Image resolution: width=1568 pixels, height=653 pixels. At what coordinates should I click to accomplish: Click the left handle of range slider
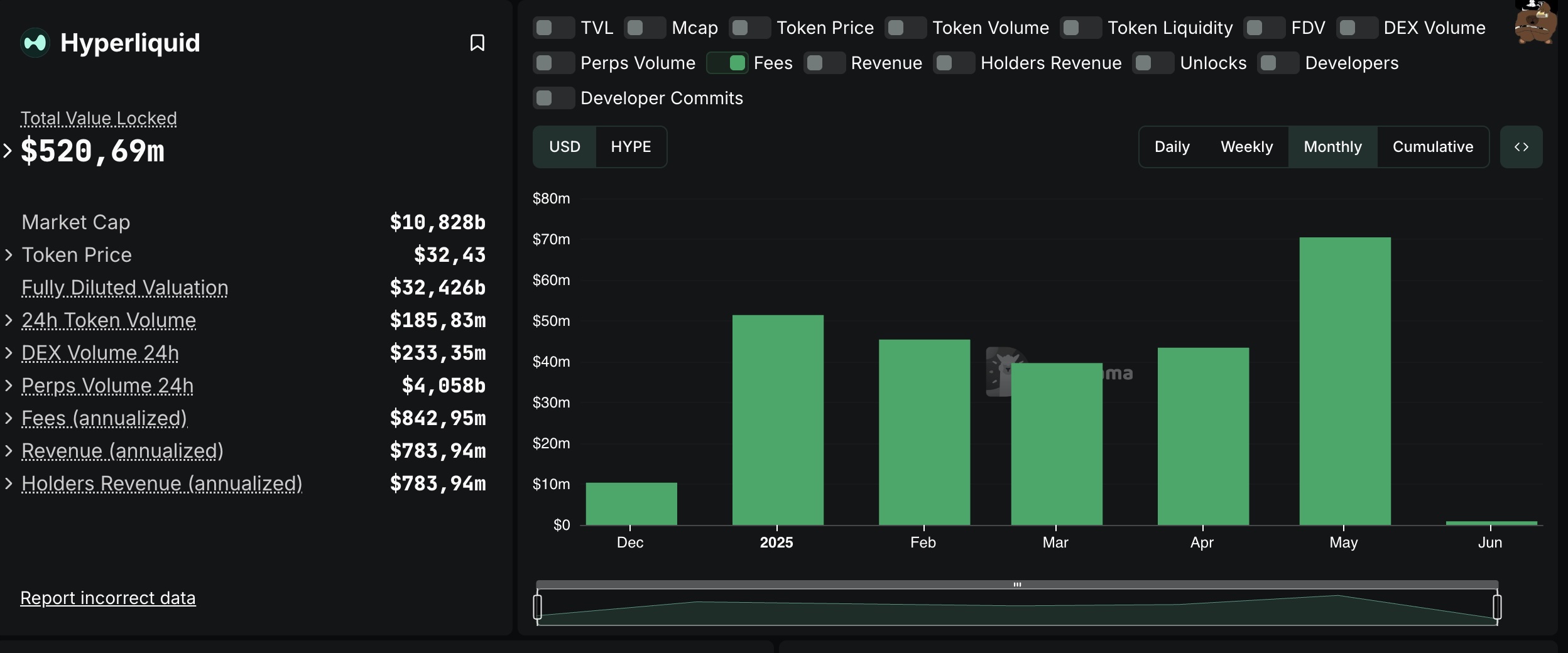[537, 607]
